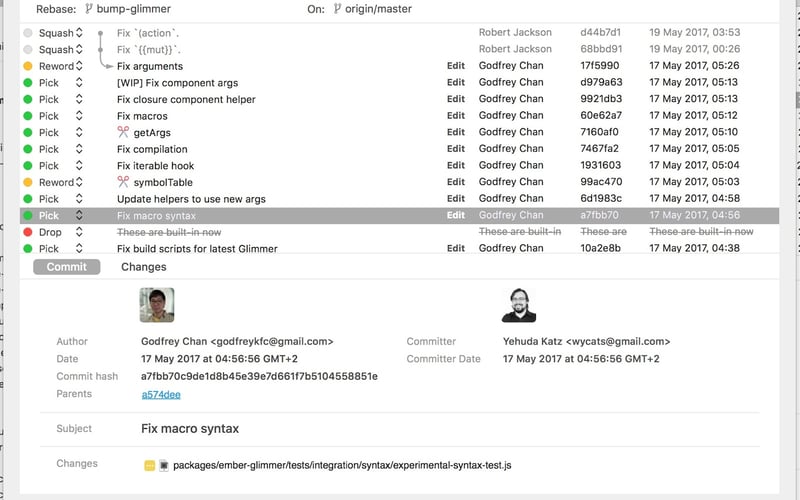Open action stepper for 'getArgs' row
Viewport: 800px width, 500px height.
pyautogui.click(x=79, y=133)
